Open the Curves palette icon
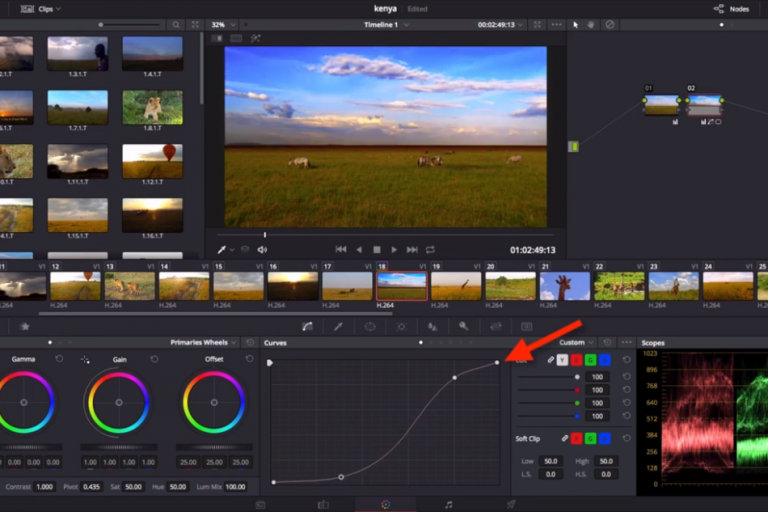Screen dimensions: 768x512 (x=307, y=326)
